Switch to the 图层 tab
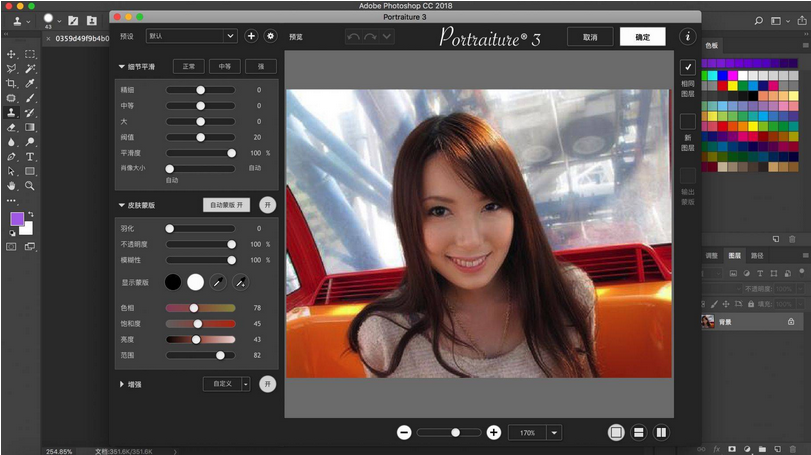The height and width of the screenshot is (455, 811). (x=734, y=255)
